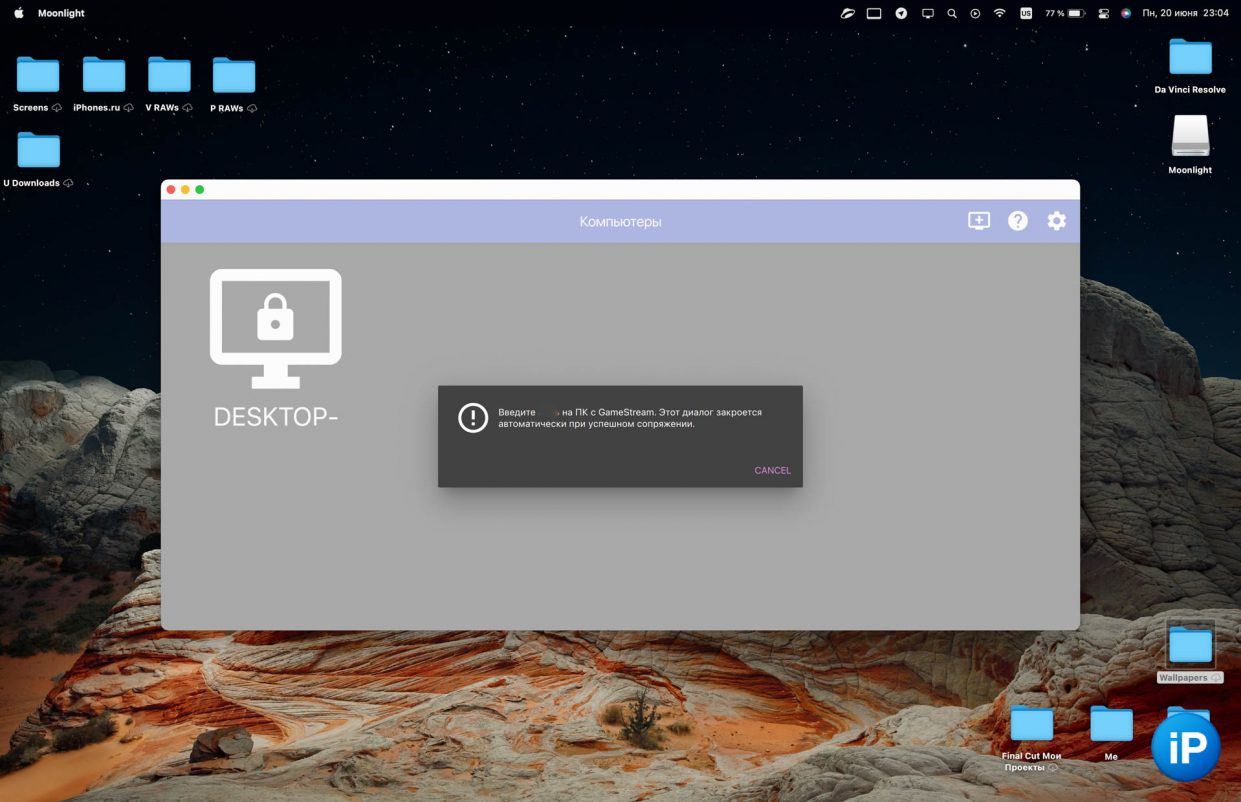This screenshot has width=1241, height=802.
Task: Open Moonlight help question mark icon
Action: coord(1017,221)
